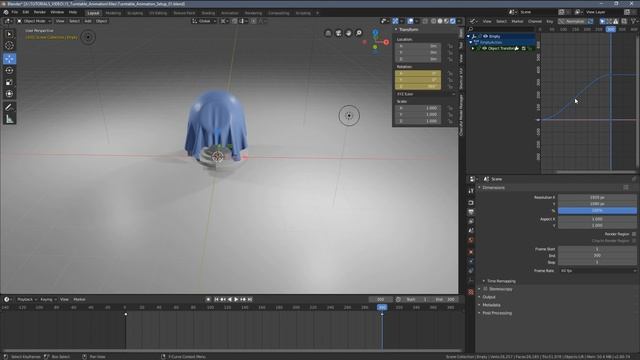The width and height of the screenshot is (640, 360).
Task: Enable rendered viewport shading mode
Action: [453, 21]
